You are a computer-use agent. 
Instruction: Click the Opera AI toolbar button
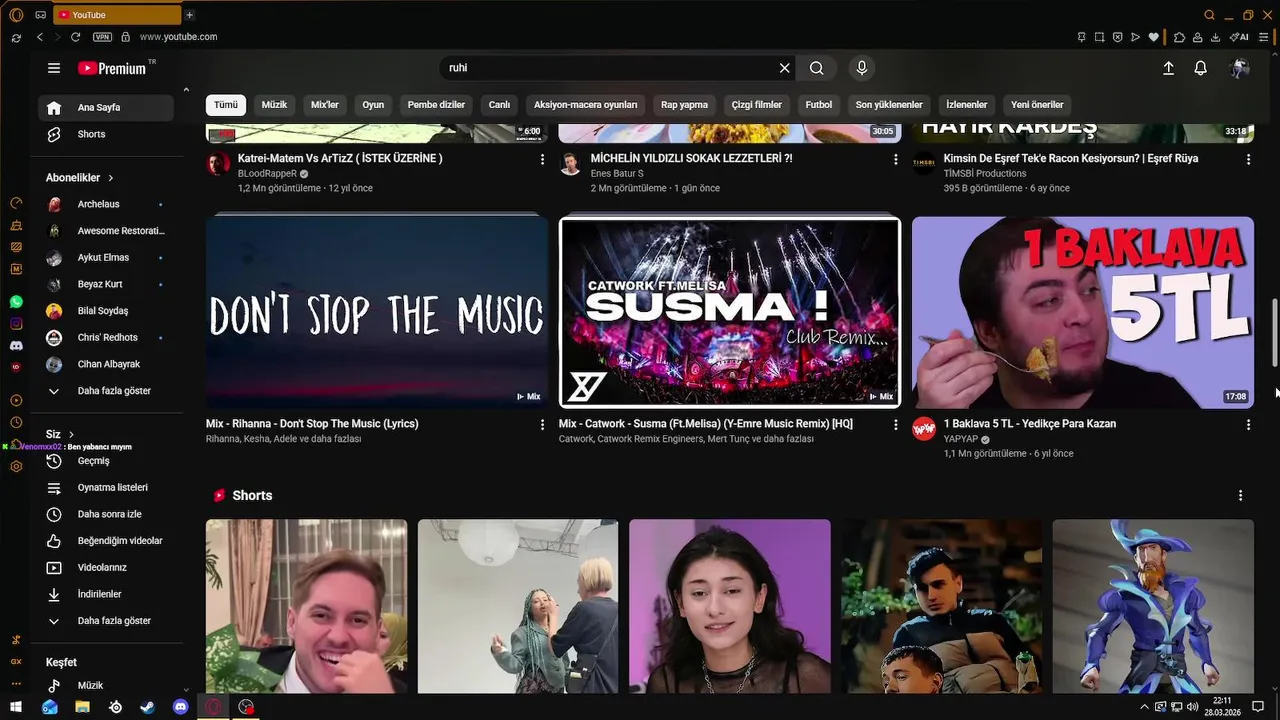[x=1239, y=37]
